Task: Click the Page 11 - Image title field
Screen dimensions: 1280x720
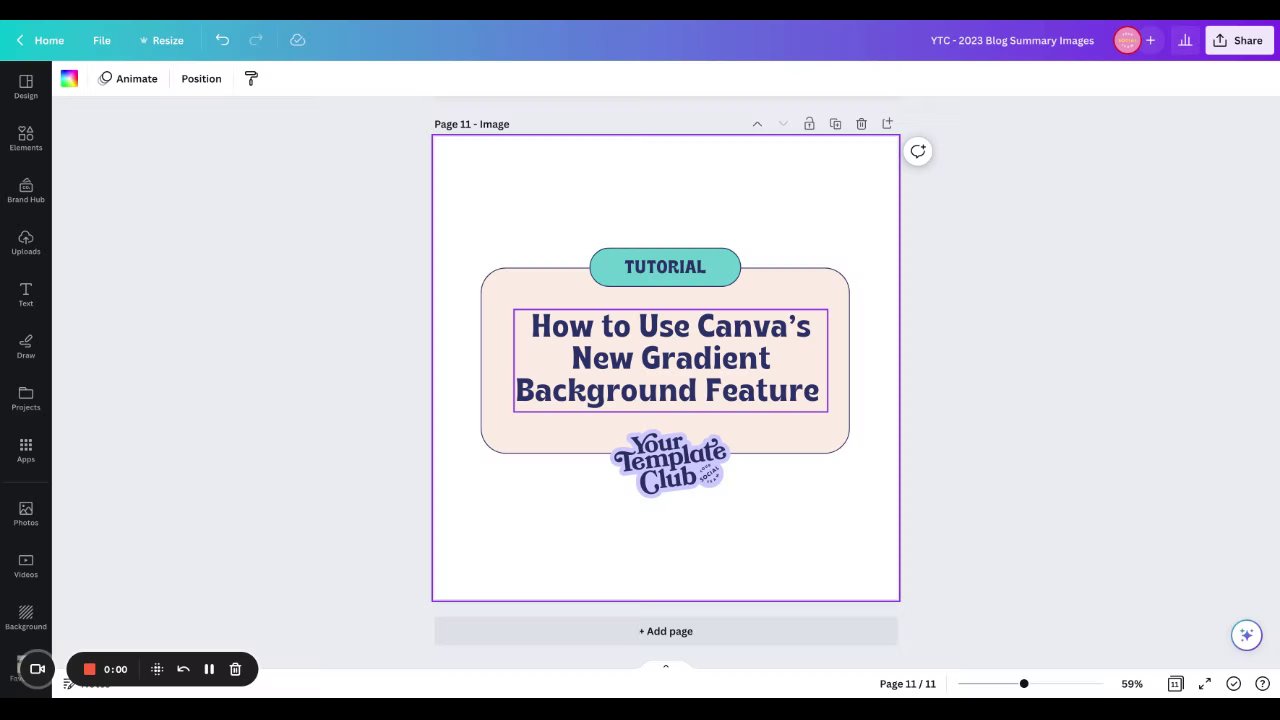Action: click(x=472, y=124)
